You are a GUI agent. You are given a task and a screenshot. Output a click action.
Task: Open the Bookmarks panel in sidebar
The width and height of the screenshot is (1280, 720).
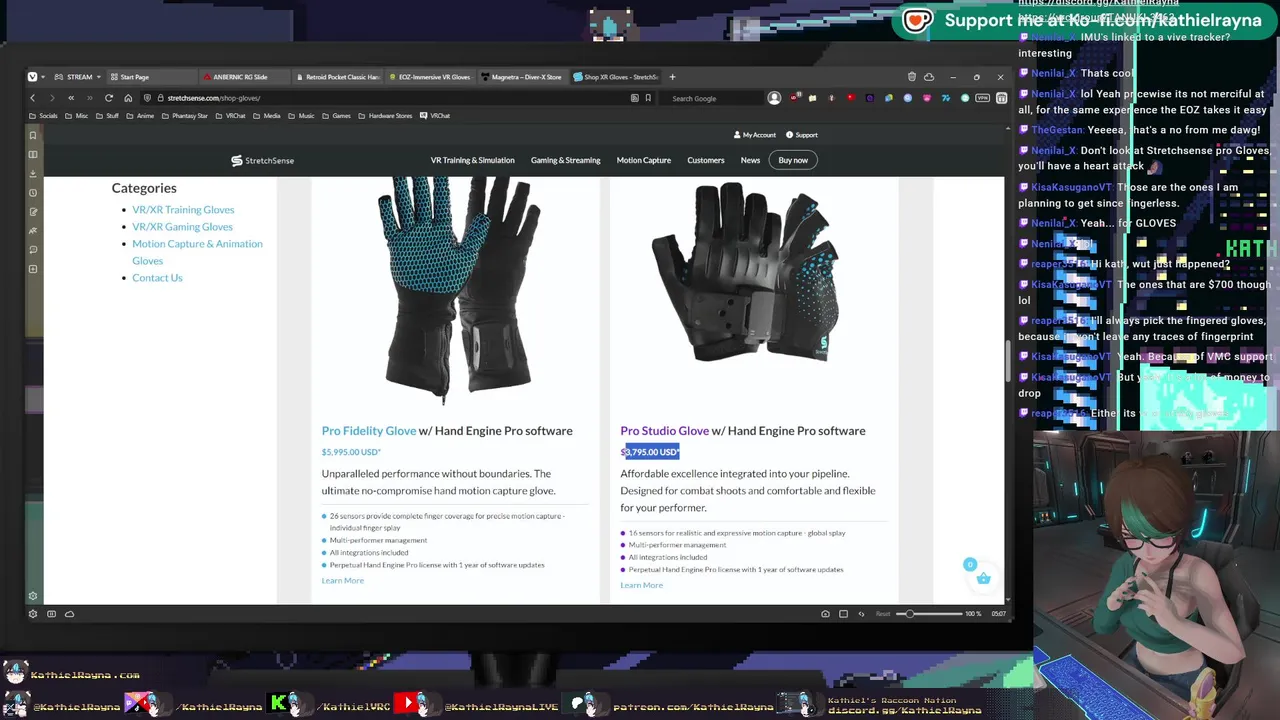click(x=33, y=135)
